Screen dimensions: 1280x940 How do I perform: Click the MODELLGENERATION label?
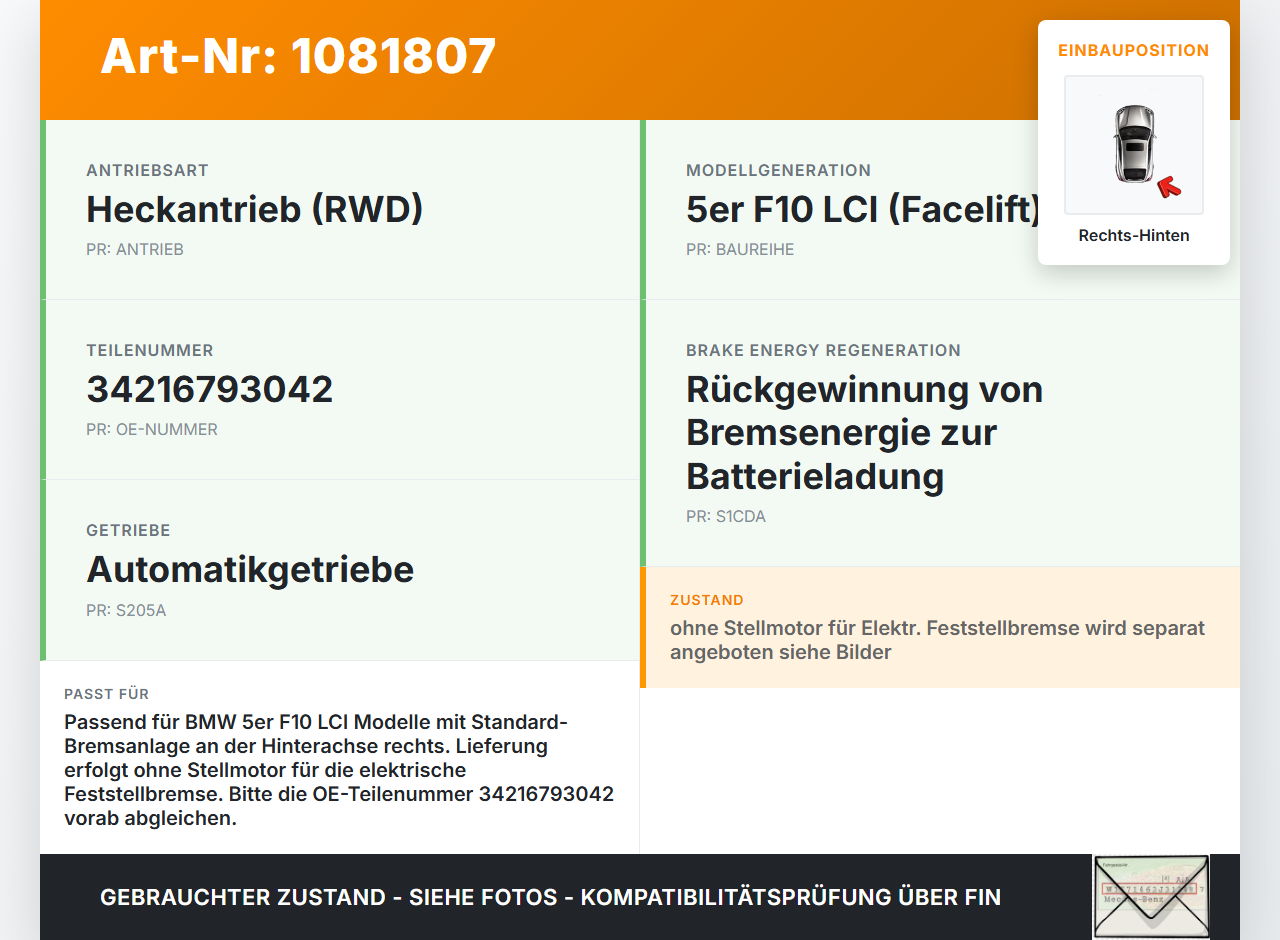[x=778, y=171]
